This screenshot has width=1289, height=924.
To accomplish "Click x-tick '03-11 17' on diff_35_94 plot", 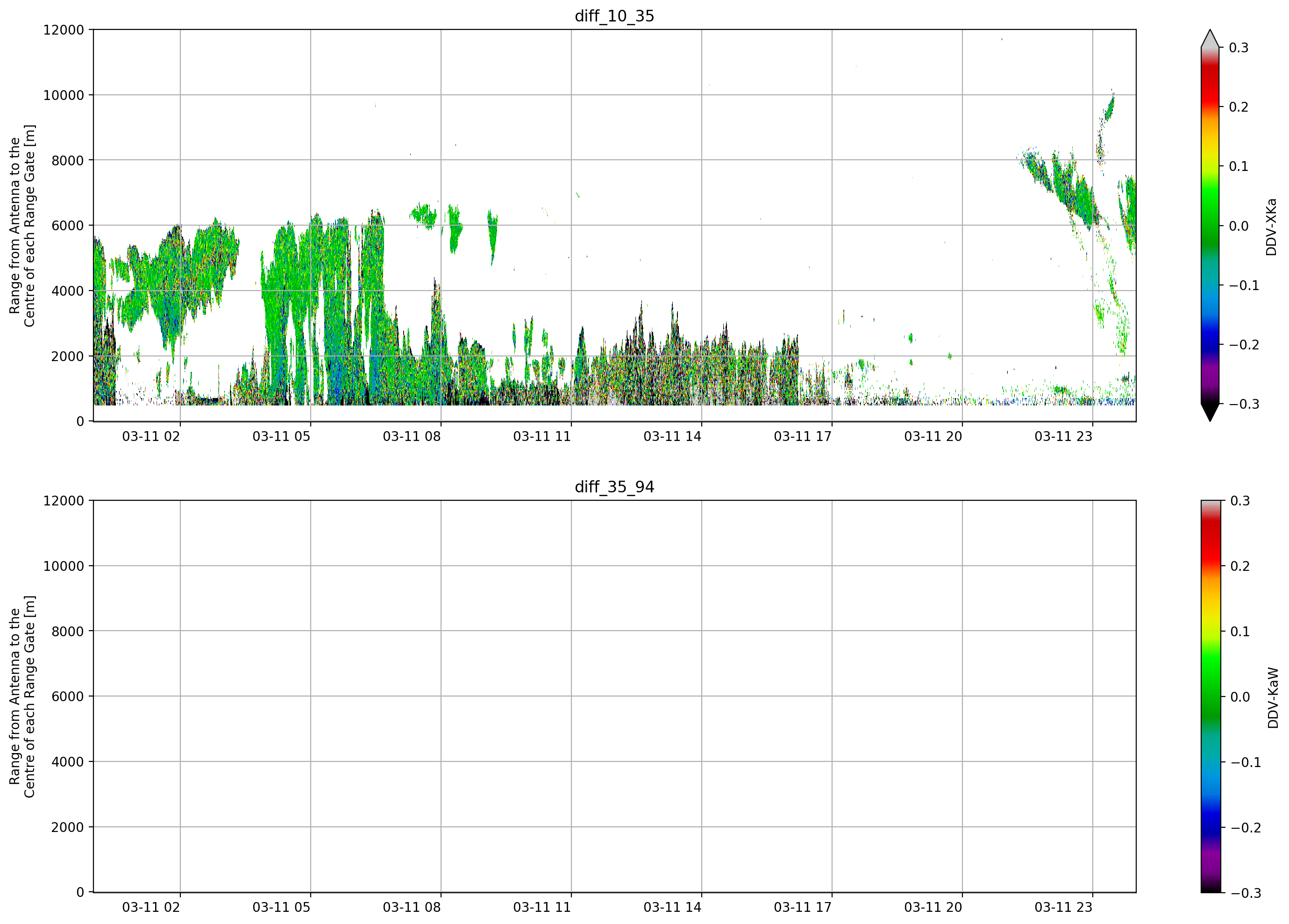I will [x=803, y=908].
